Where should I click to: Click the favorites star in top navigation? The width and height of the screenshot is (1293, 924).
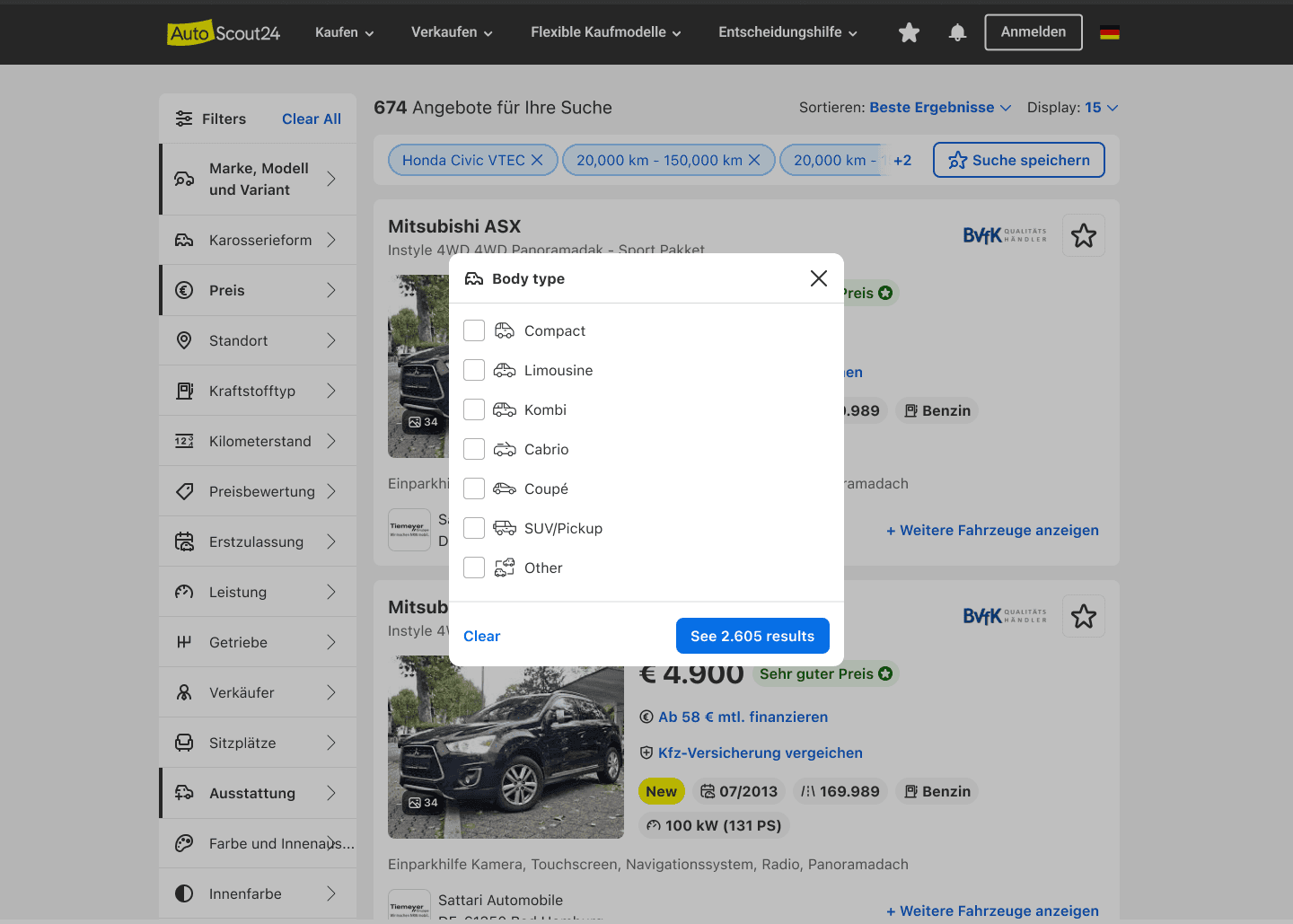(909, 31)
